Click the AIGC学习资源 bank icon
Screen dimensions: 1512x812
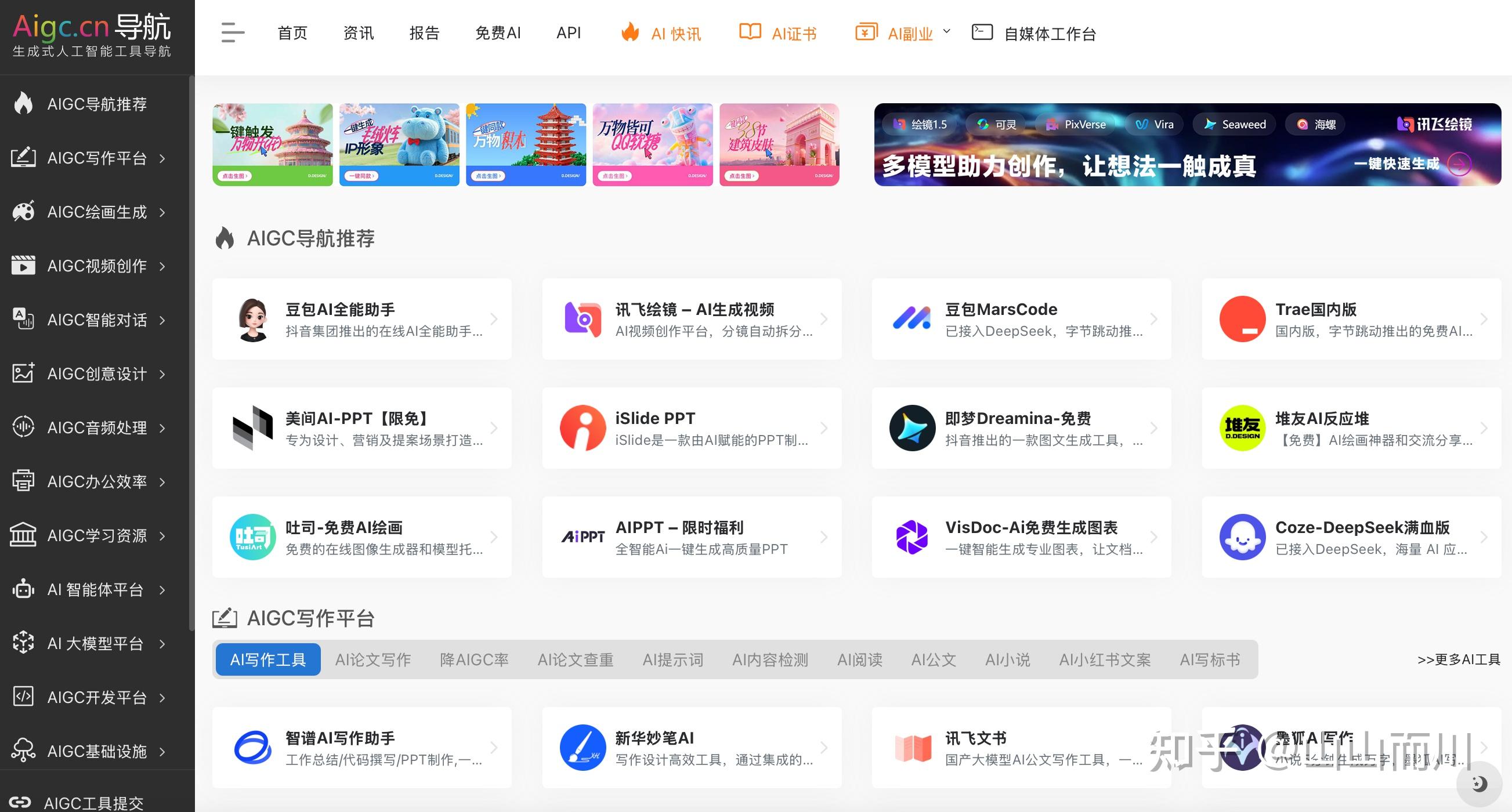23,535
